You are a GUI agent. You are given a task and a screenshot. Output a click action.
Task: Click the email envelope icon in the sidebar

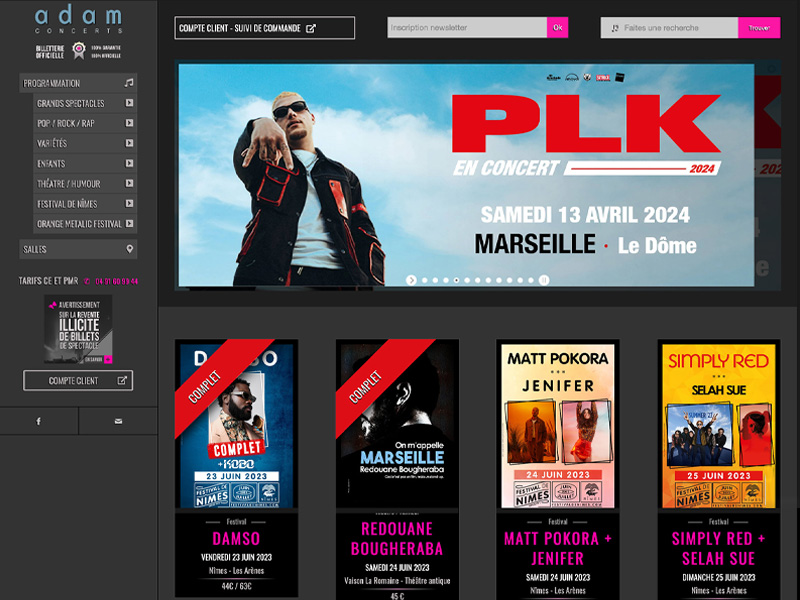point(118,421)
